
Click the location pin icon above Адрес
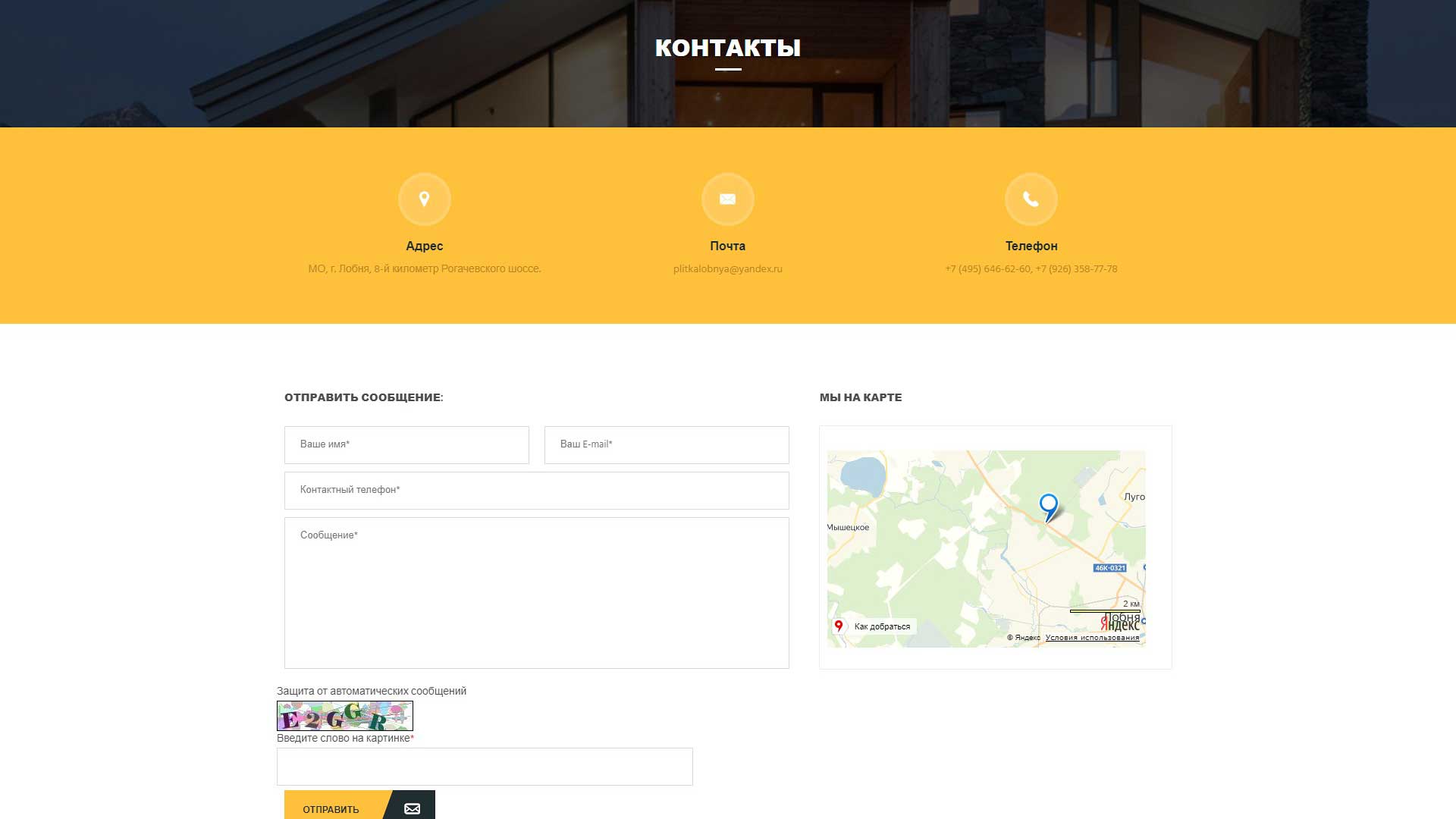(x=424, y=199)
